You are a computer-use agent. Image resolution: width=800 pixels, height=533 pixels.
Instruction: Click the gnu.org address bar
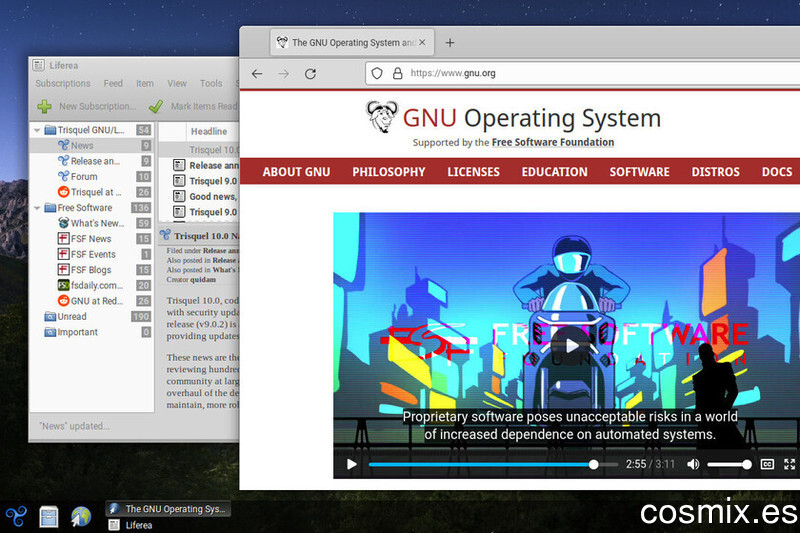(x=582, y=73)
